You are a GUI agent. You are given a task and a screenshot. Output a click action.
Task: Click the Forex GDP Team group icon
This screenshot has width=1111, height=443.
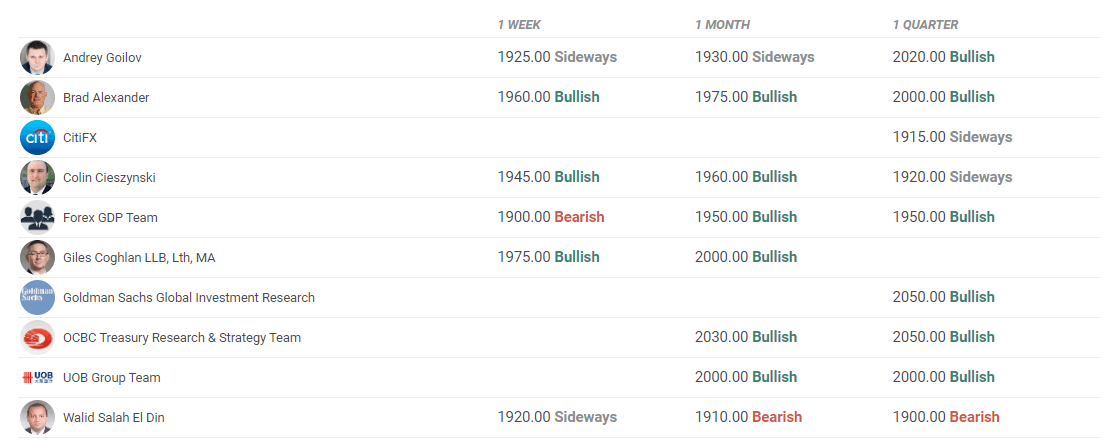(37, 218)
